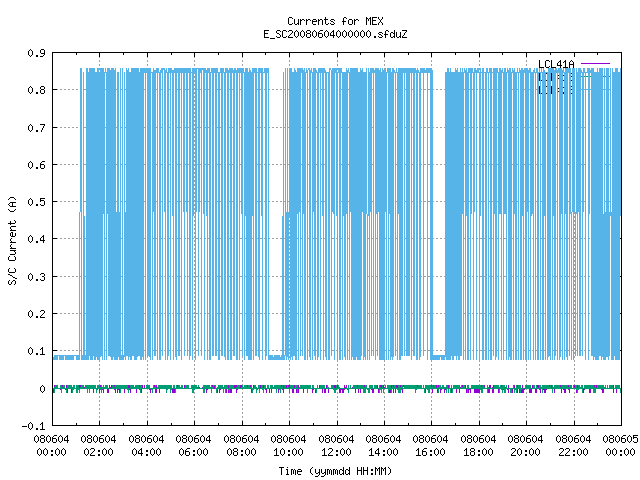
Task: Click the '02:00' x-axis tick label
Action: click(98, 452)
